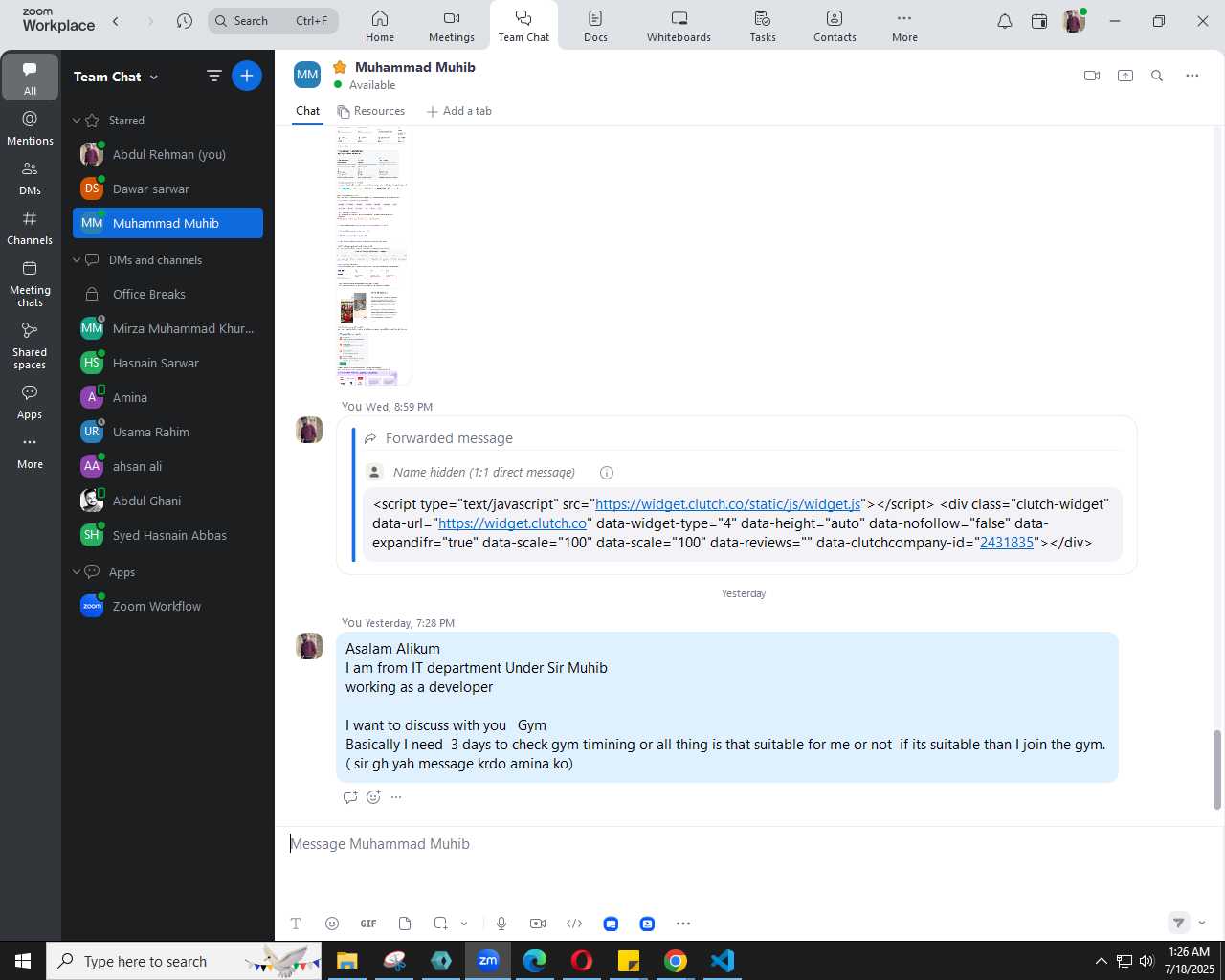
Task: Open the All chats sidebar item
Action: click(x=30, y=78)
